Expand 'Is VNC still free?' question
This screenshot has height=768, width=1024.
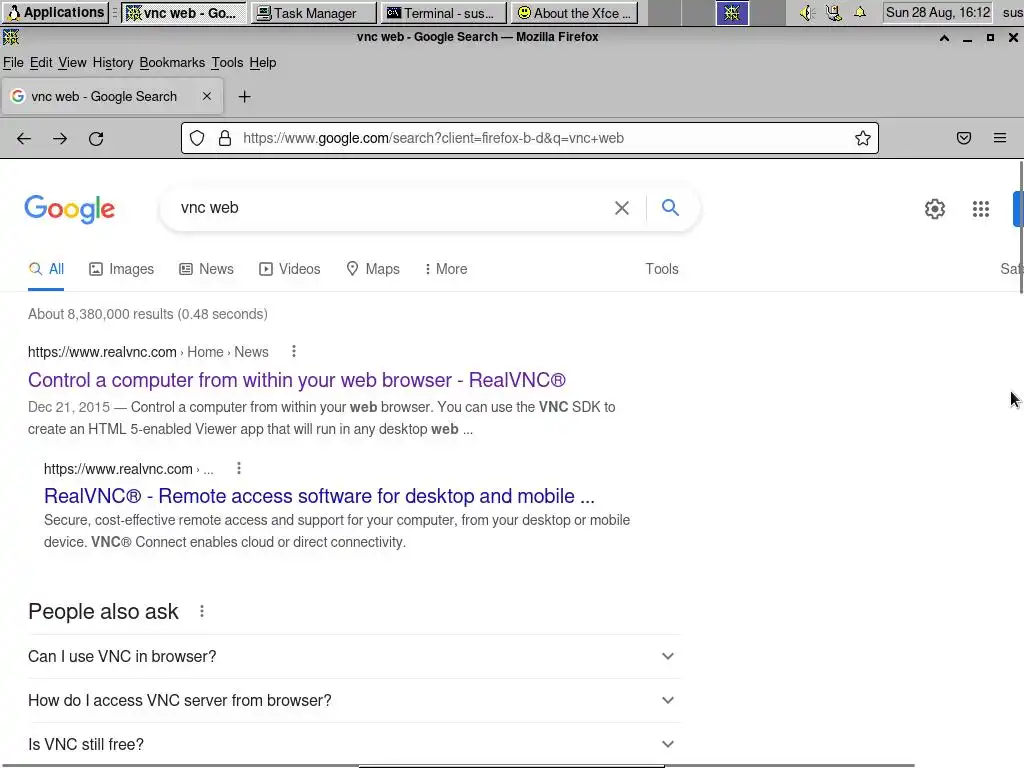tap(354, 744)
